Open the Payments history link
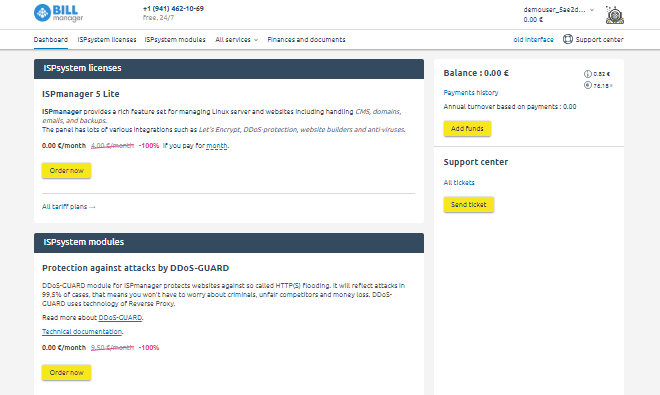660x395 pixels. click(471, 93)
